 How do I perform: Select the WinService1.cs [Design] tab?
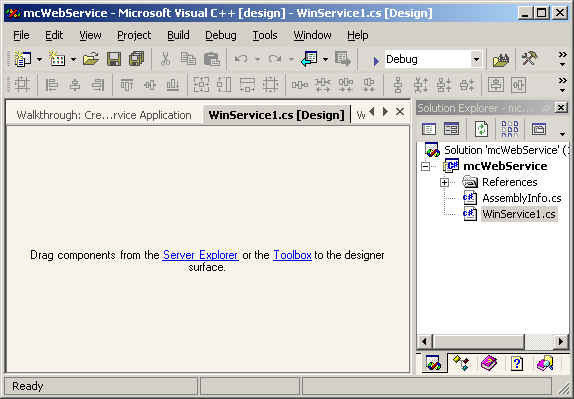point(276,115)
